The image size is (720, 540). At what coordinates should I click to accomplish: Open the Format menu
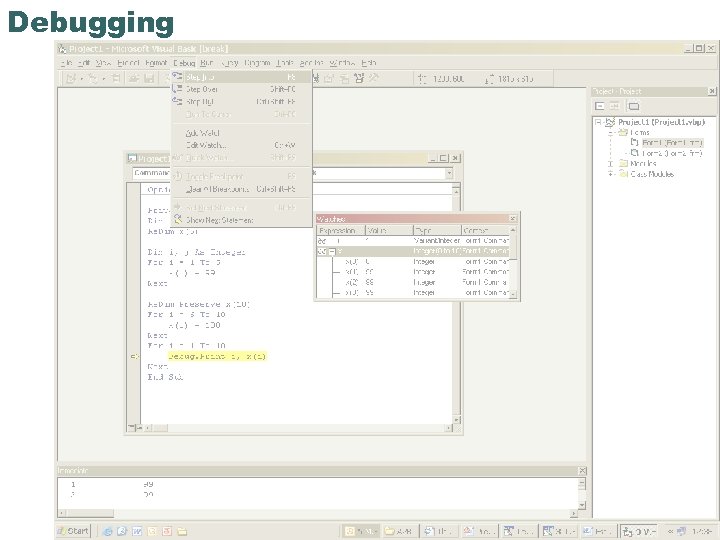click(156, 63)
